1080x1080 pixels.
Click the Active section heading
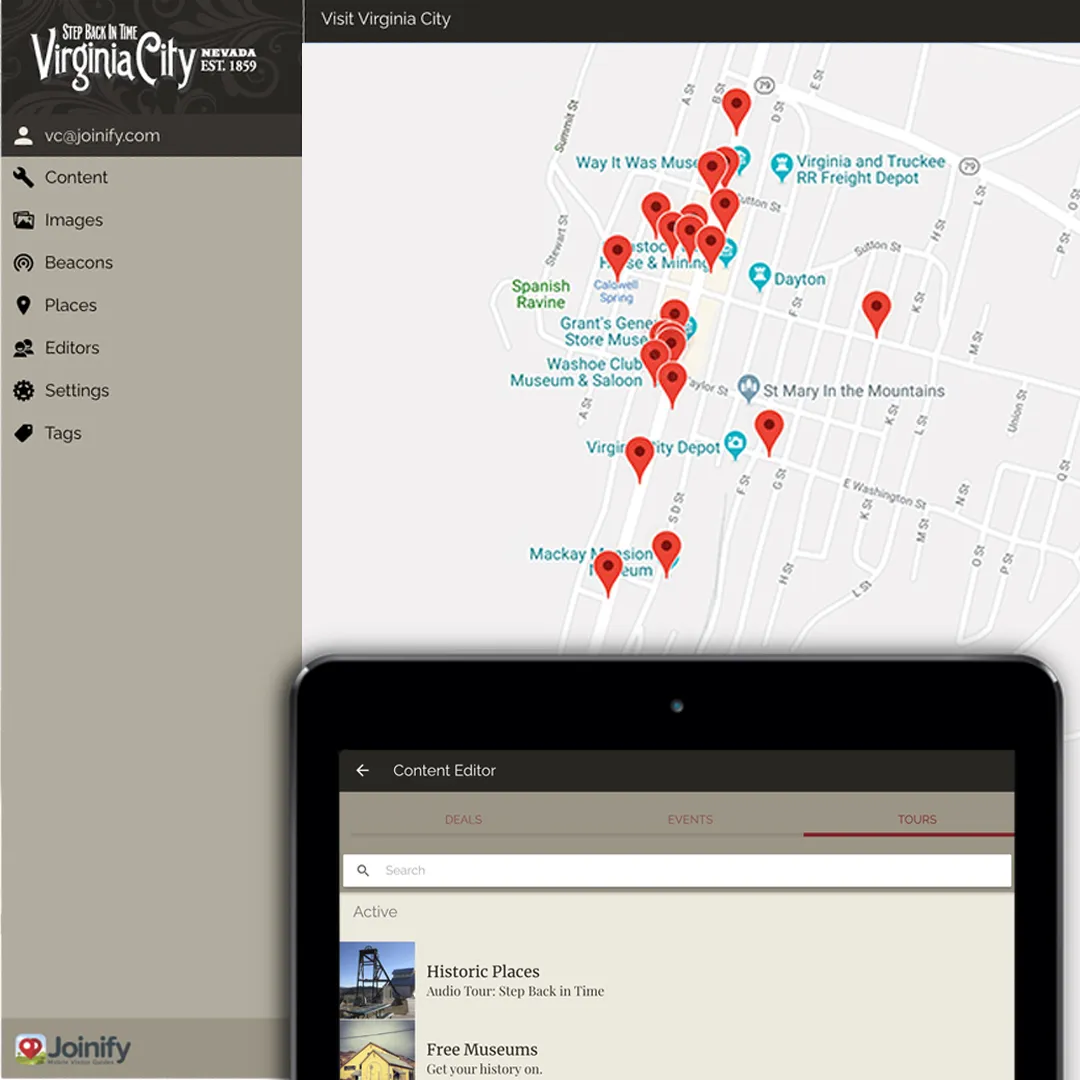pos(375,911)
